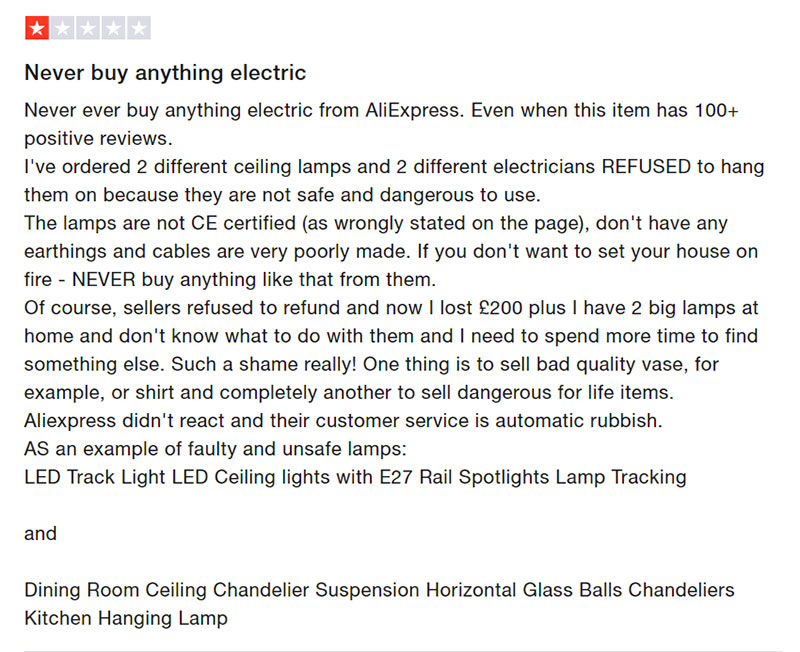Click the first red filled star
The image size is (800, 652).
point(37,29)
